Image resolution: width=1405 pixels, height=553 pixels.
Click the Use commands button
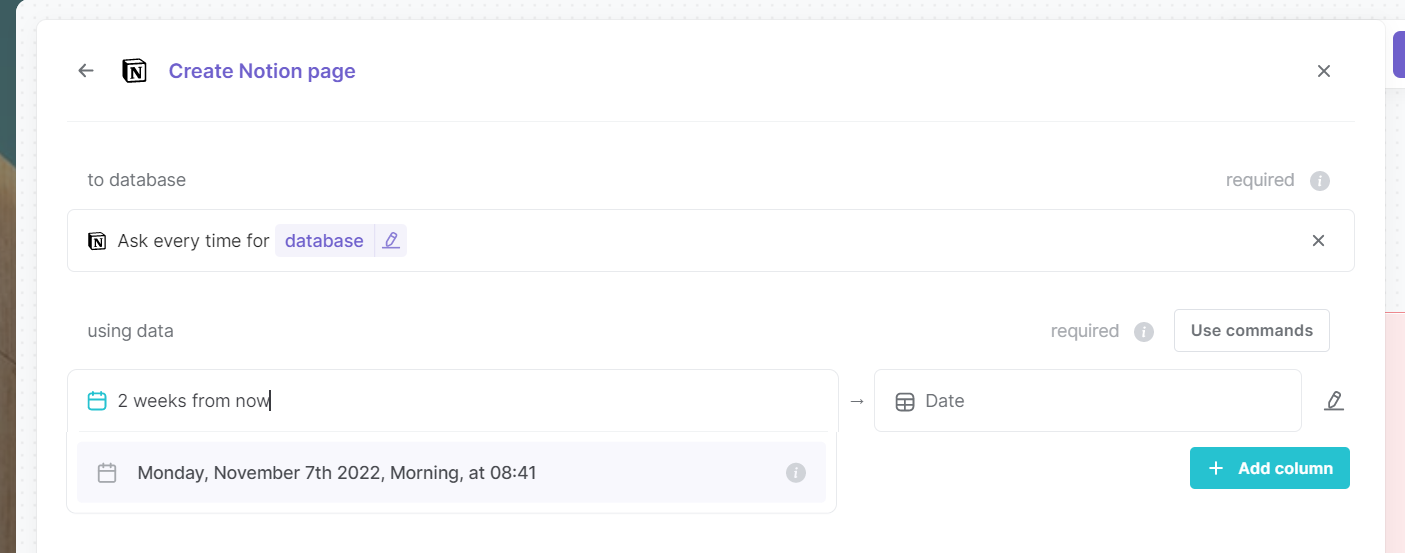point(1252,331)
